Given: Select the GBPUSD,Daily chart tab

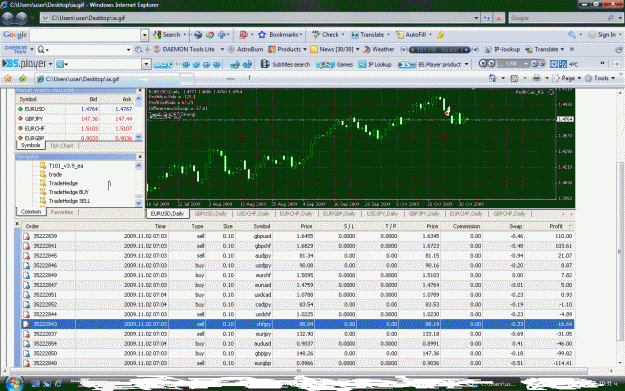Looking at the screenshot, I should (x=210, y=214).
